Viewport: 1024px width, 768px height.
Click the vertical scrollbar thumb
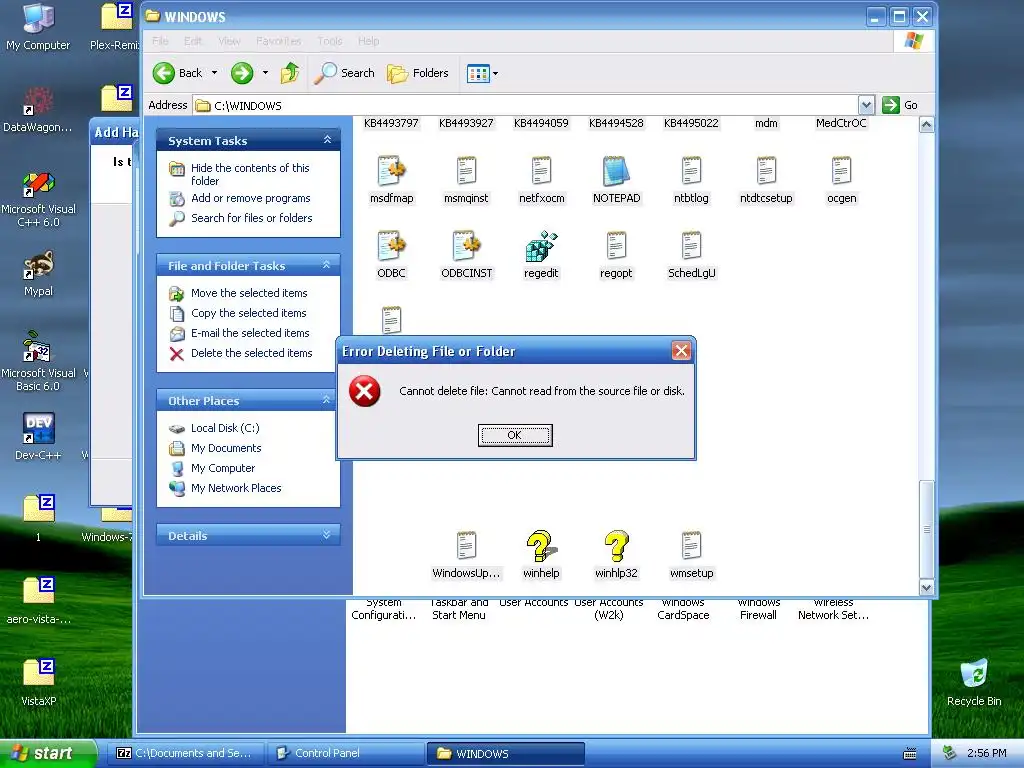point(926,529)
